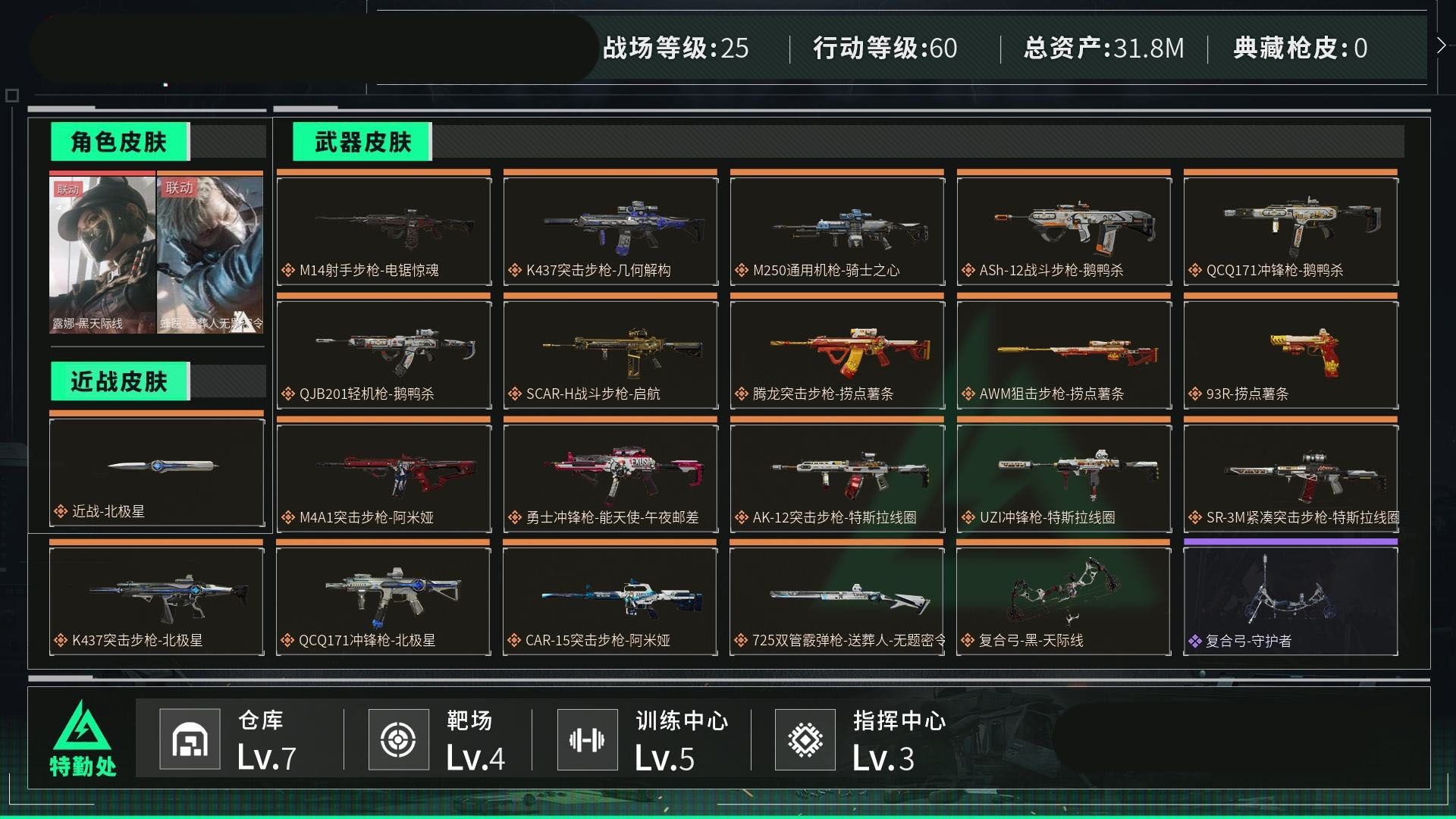The height and width of the screenshot is (819, 1456).
Task: Choose the M14射手步枪-电锯惊魂 skin card
Action: (x=384, y=231)
